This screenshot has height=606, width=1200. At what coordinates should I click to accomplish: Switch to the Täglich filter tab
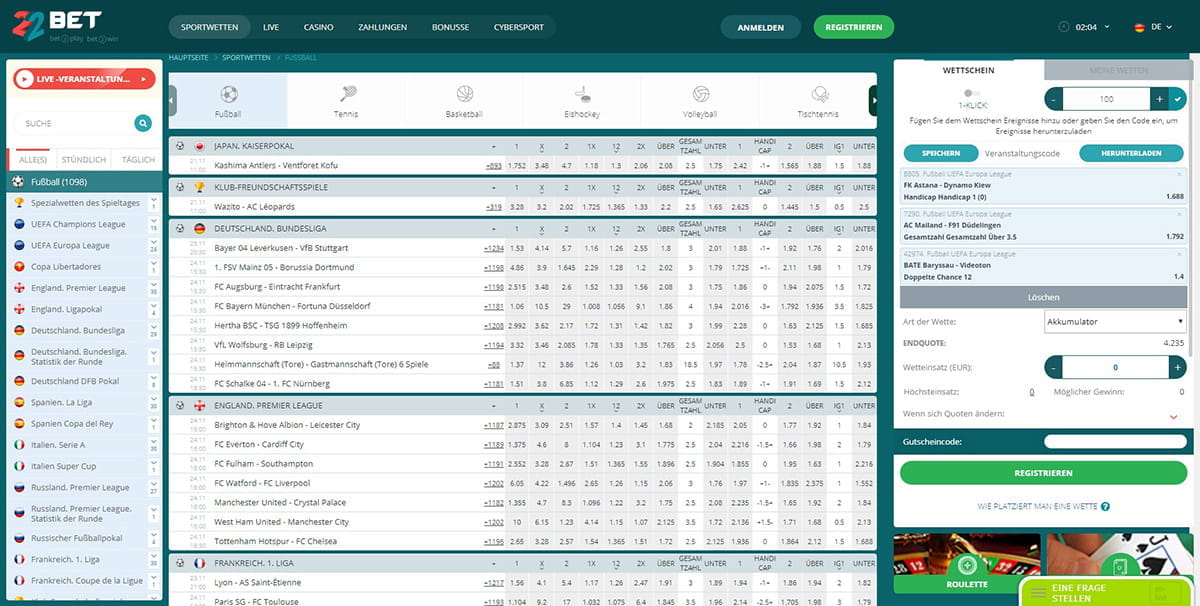point(138,160)
